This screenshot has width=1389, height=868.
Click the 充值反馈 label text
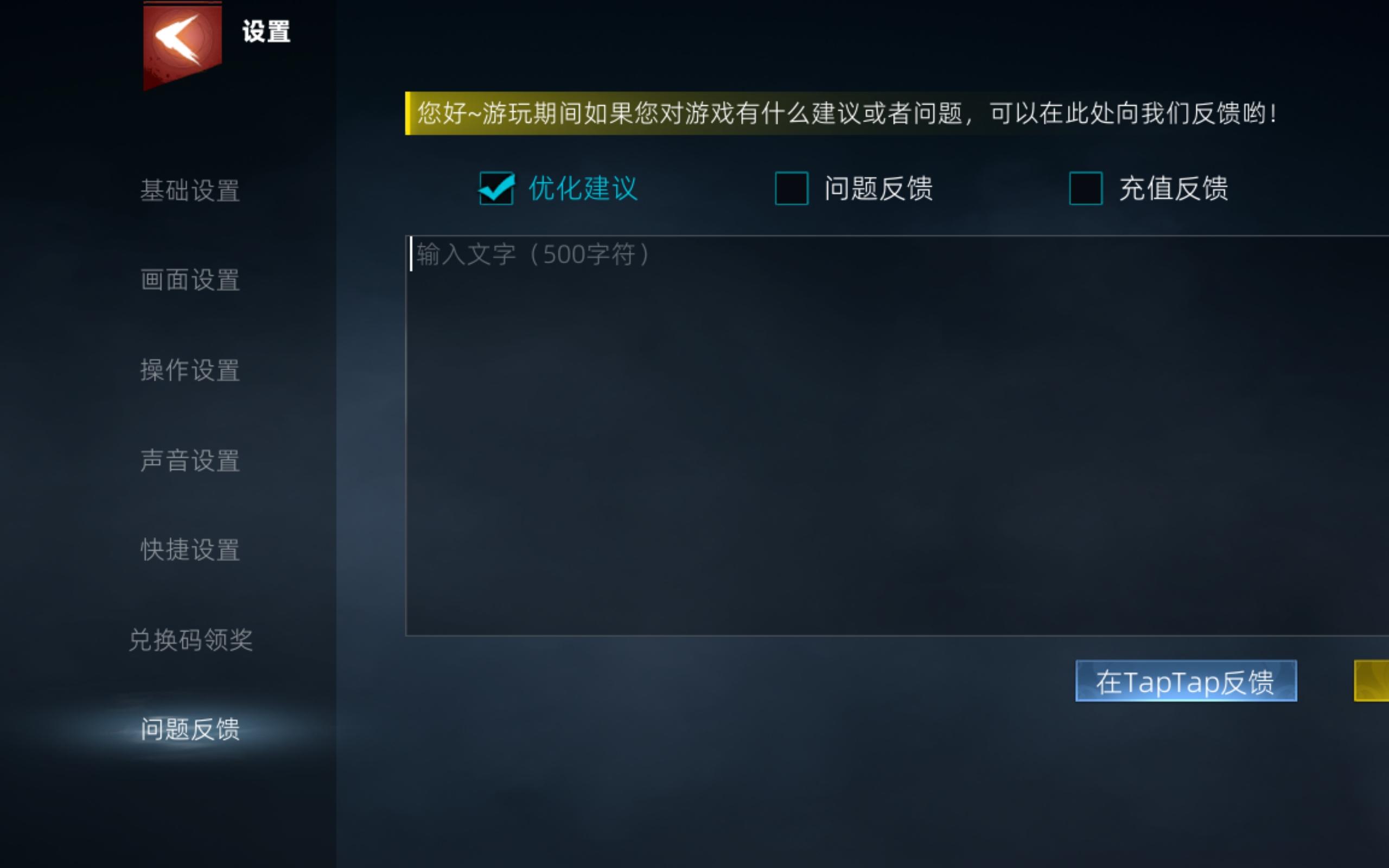click(1173, 188)
